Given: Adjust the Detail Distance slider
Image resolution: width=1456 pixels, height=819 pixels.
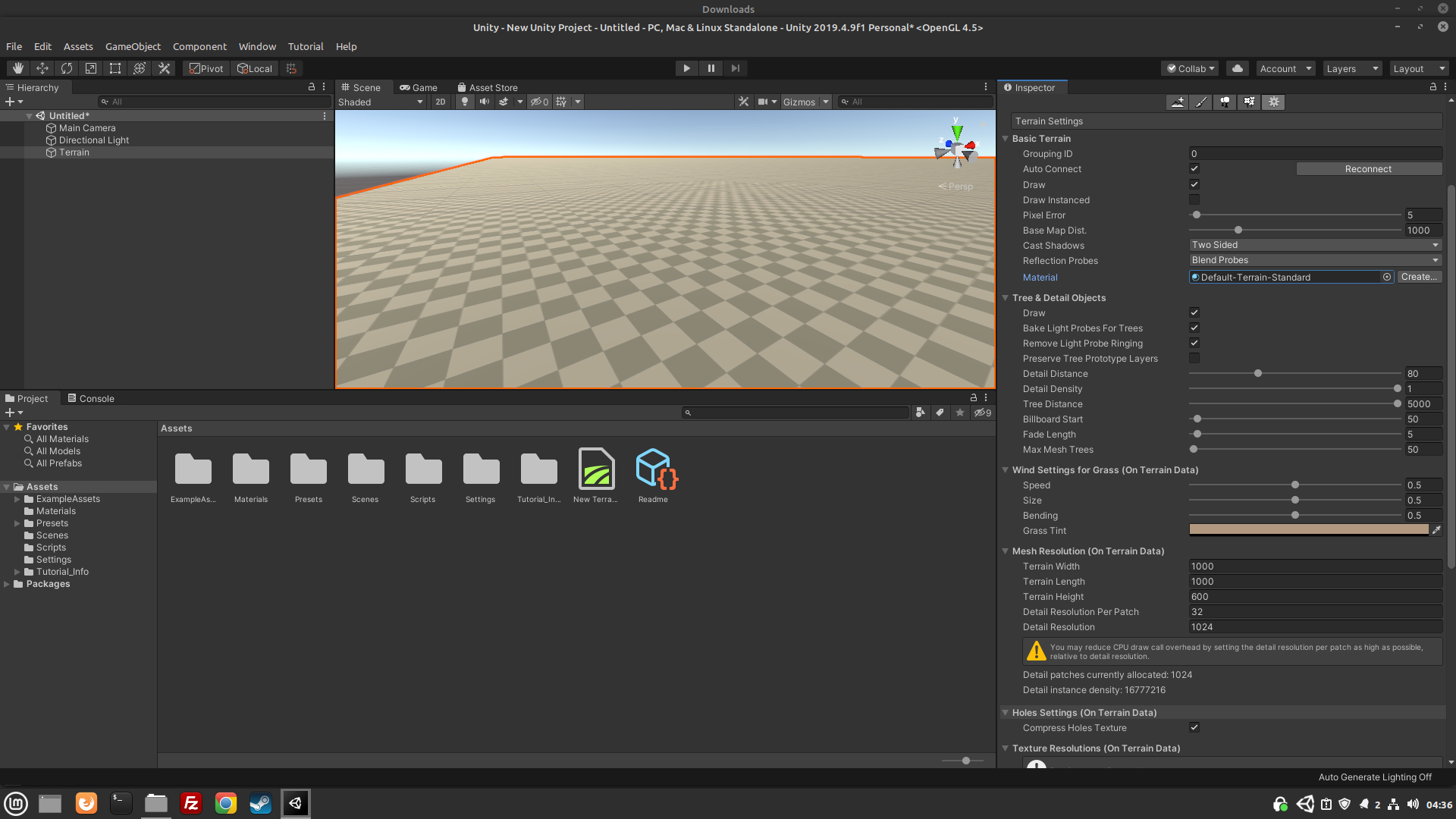Looking at the screenshot, I should 1295,373.
